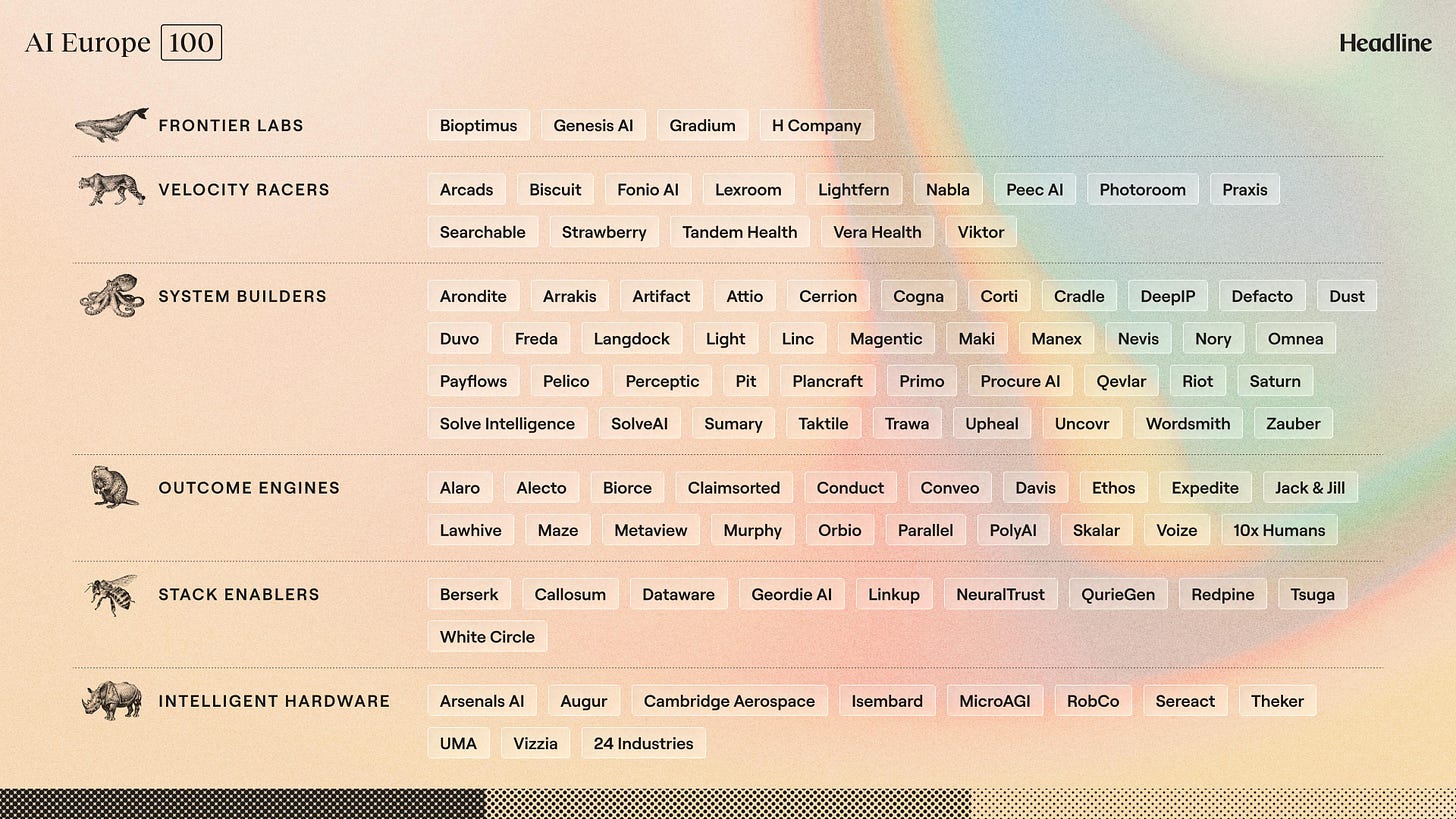Select the Vizzia chip
This screenshot has width=1456, height=819.
click(x=535, y=743)
